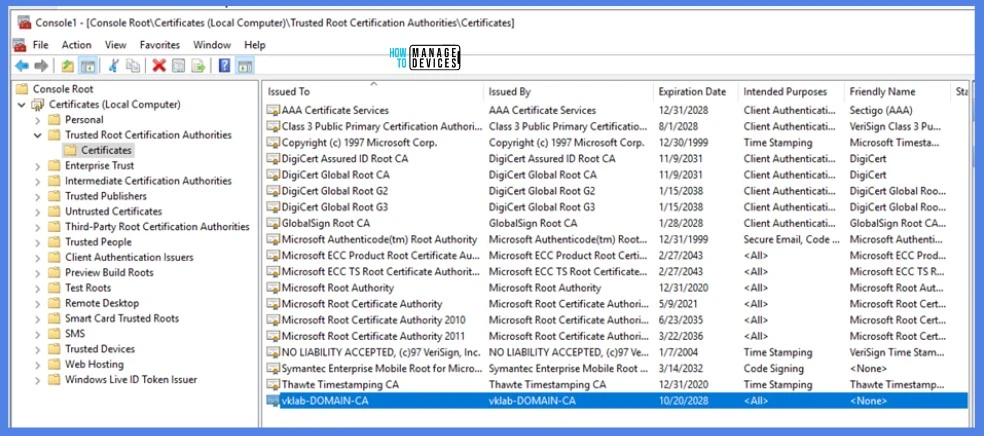Click certificate icon of vklab-DOMAIN-CA row
Image resolution: width=984 pixels, height=436 pixels.
click(273, 401)
